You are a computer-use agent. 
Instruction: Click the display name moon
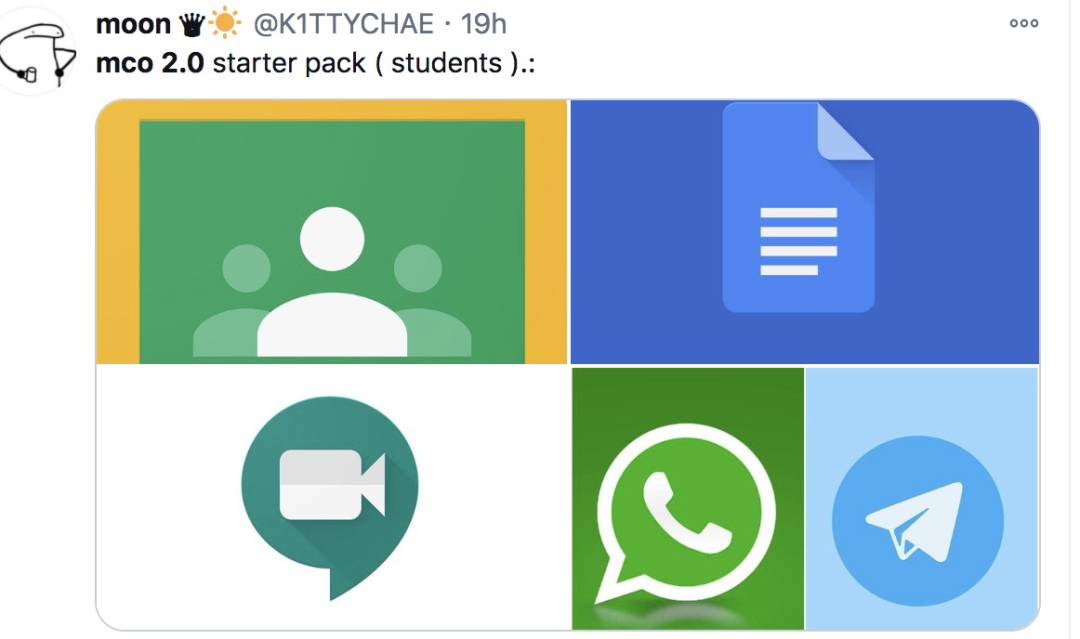[x=133, y=24]
